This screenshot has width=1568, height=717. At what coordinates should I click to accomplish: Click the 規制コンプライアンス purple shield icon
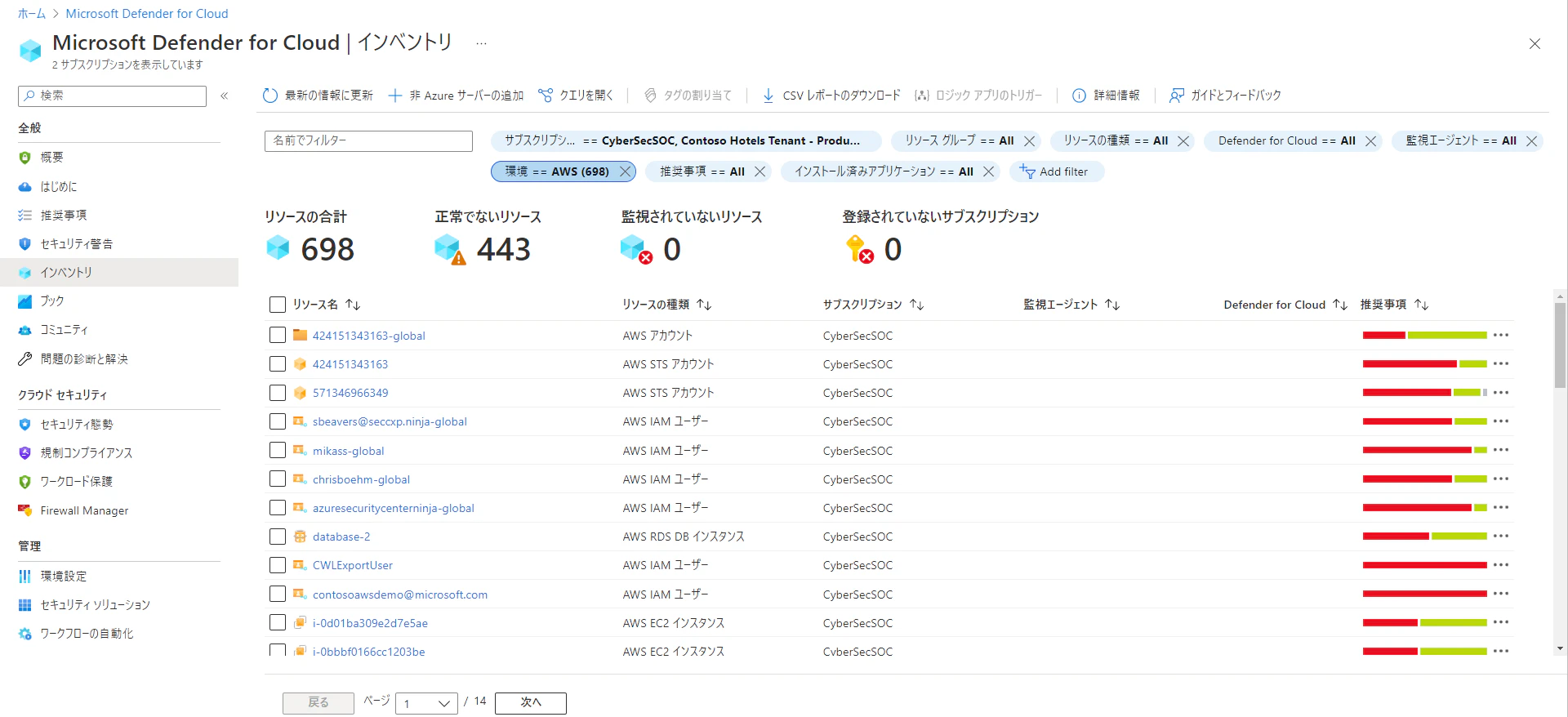click(x=25, y=453)
